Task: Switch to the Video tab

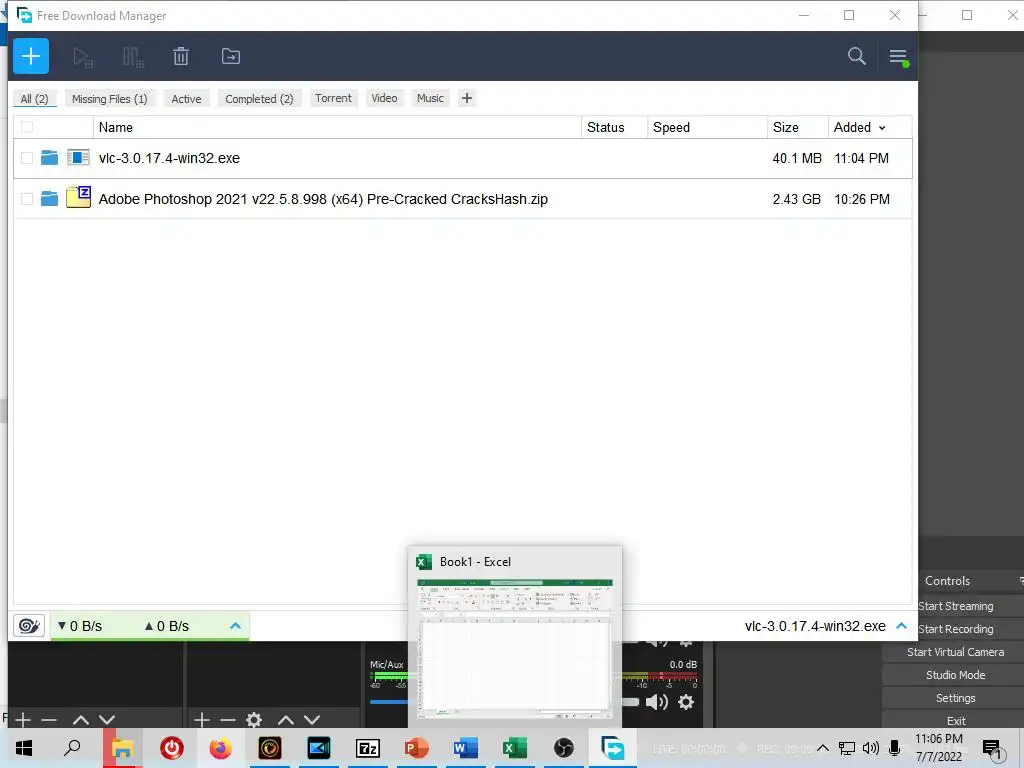Action: (384, 98)
